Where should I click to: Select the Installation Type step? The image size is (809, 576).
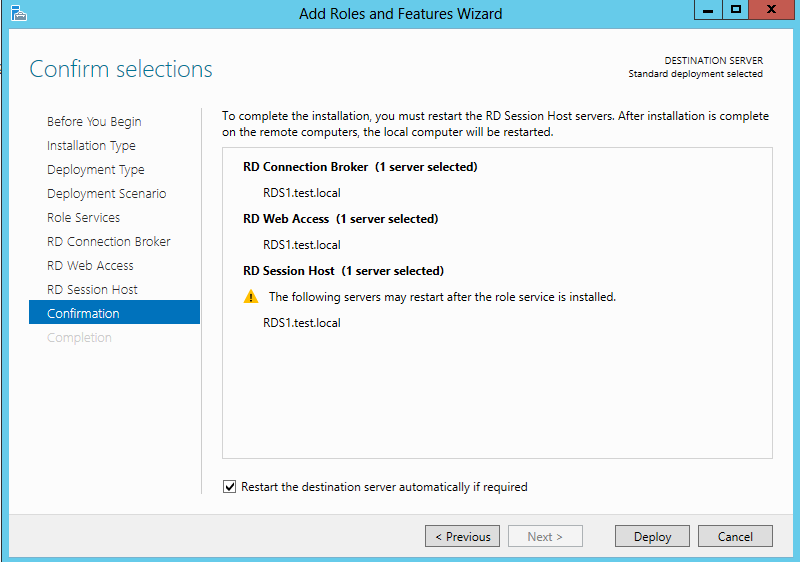[x=91, y=146]
